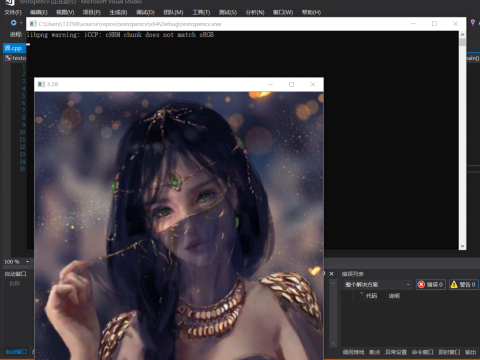Maximize the testopencv.exe console window
Screen dimensions: 480x360
click(434, 24)
